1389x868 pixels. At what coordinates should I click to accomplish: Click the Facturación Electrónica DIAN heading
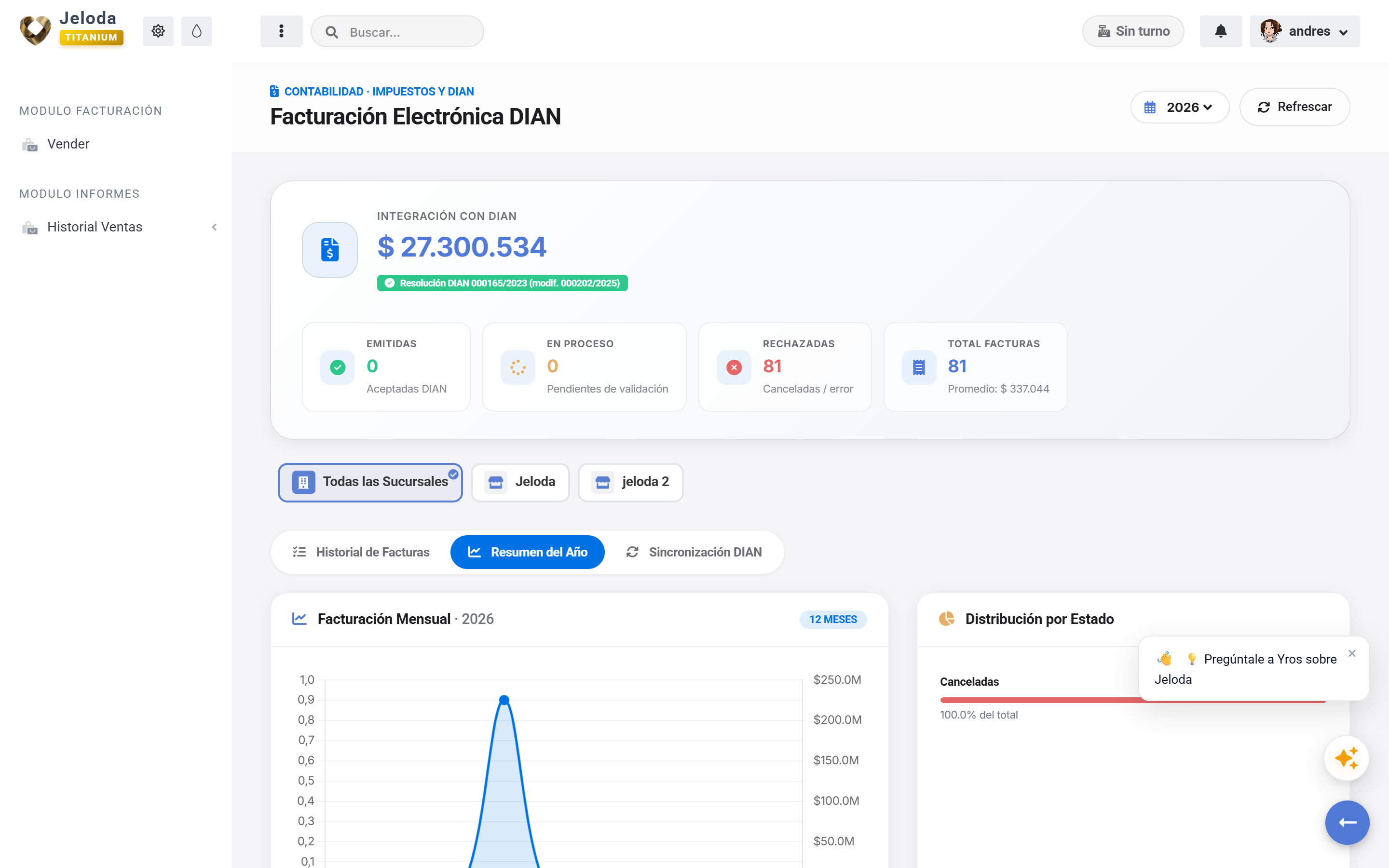click(x=415, y=117)
